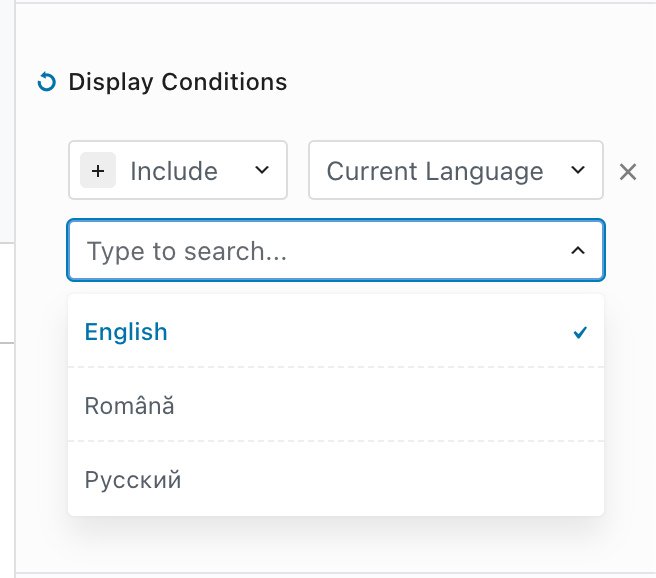Focus the Type to search field
Viewport: 656px width, 578px height.
(187, 251)
